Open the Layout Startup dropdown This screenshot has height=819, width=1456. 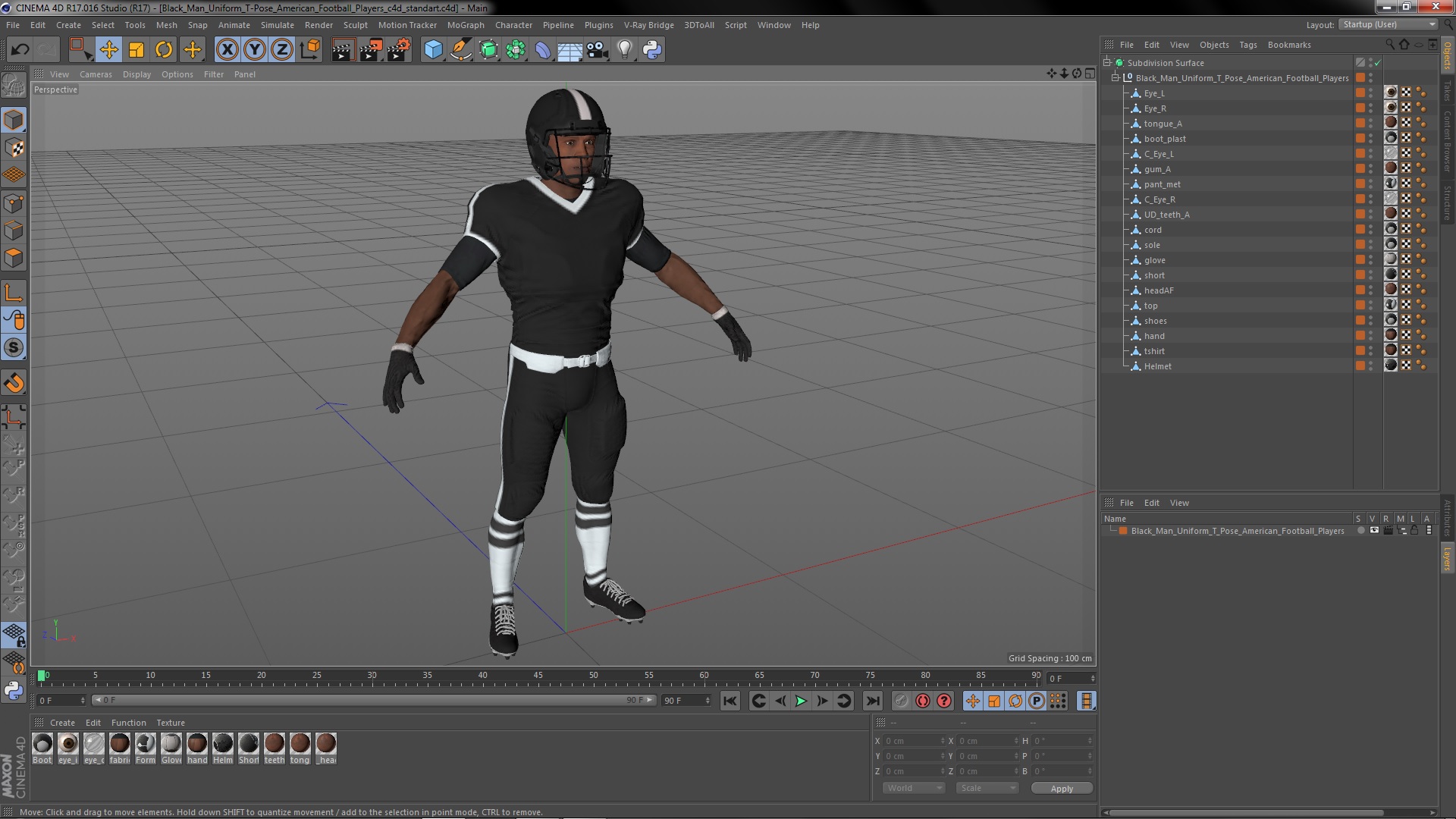click(1387, 24)
